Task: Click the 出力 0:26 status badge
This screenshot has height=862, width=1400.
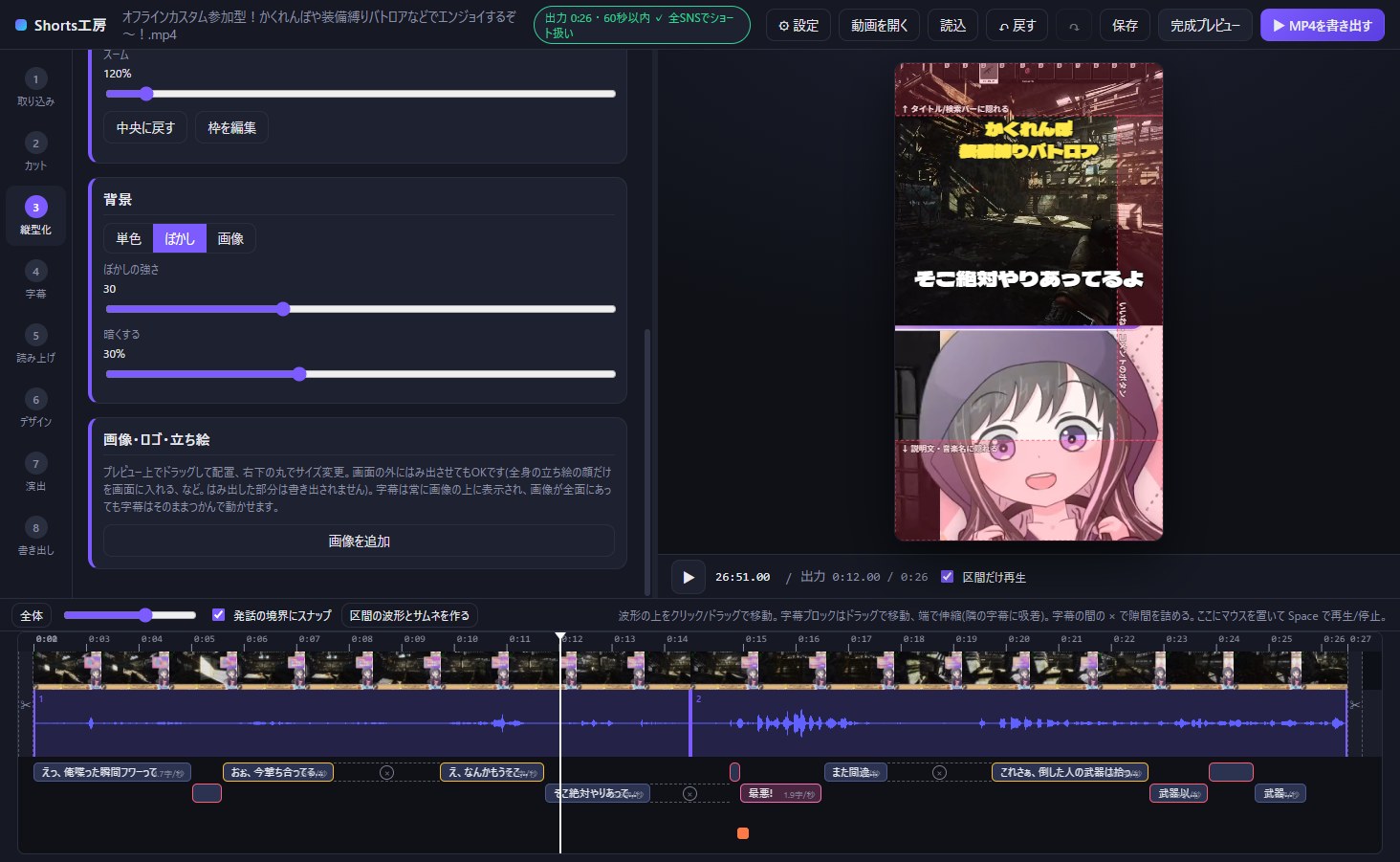Action: (642, 26)
